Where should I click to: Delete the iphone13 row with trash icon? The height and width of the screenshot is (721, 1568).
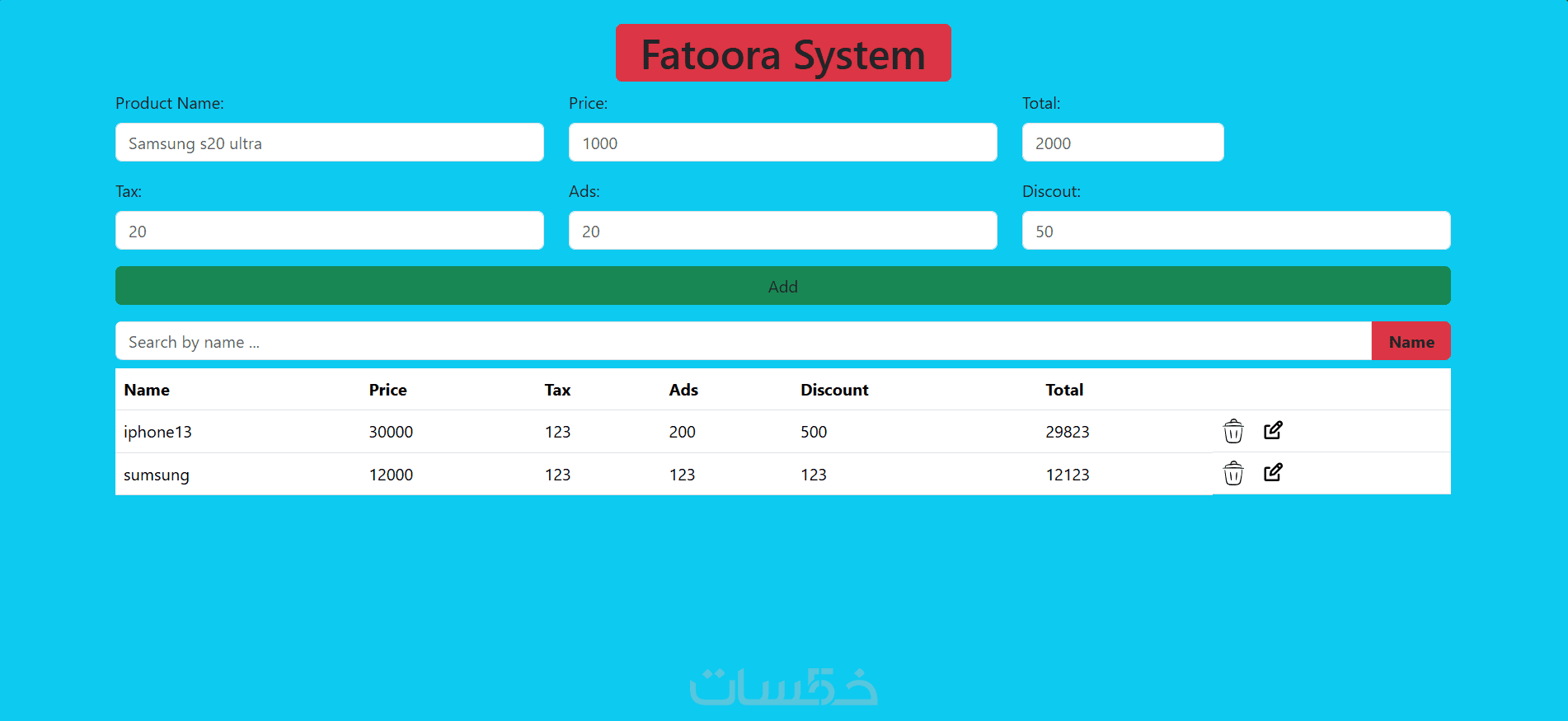click(x=1232, y=431)
